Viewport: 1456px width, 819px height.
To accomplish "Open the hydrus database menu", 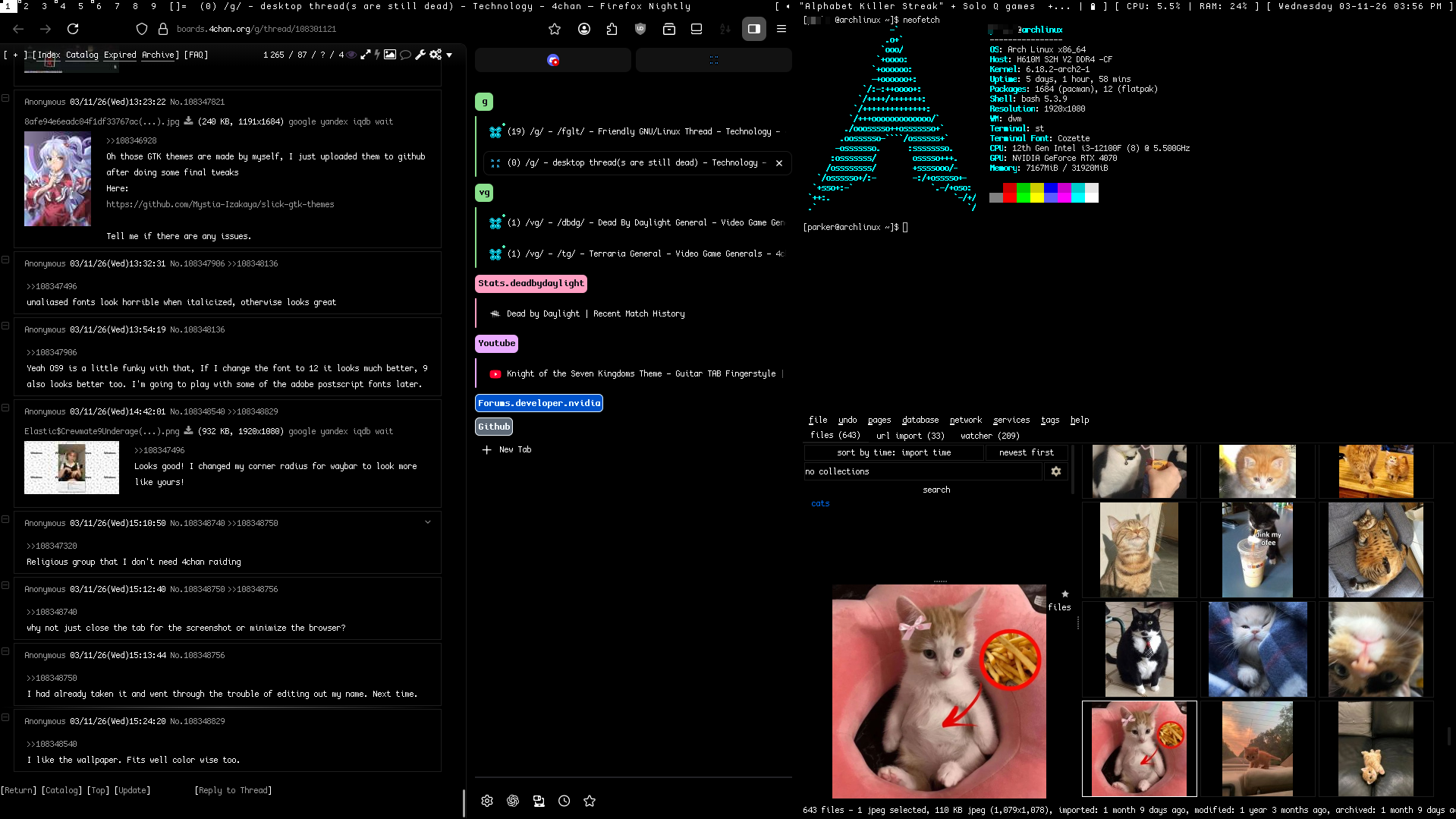I will [920, 420].
